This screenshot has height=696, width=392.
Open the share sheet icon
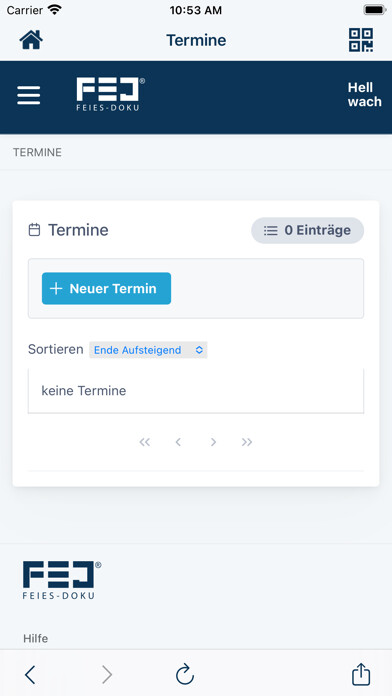pos(361,674)
